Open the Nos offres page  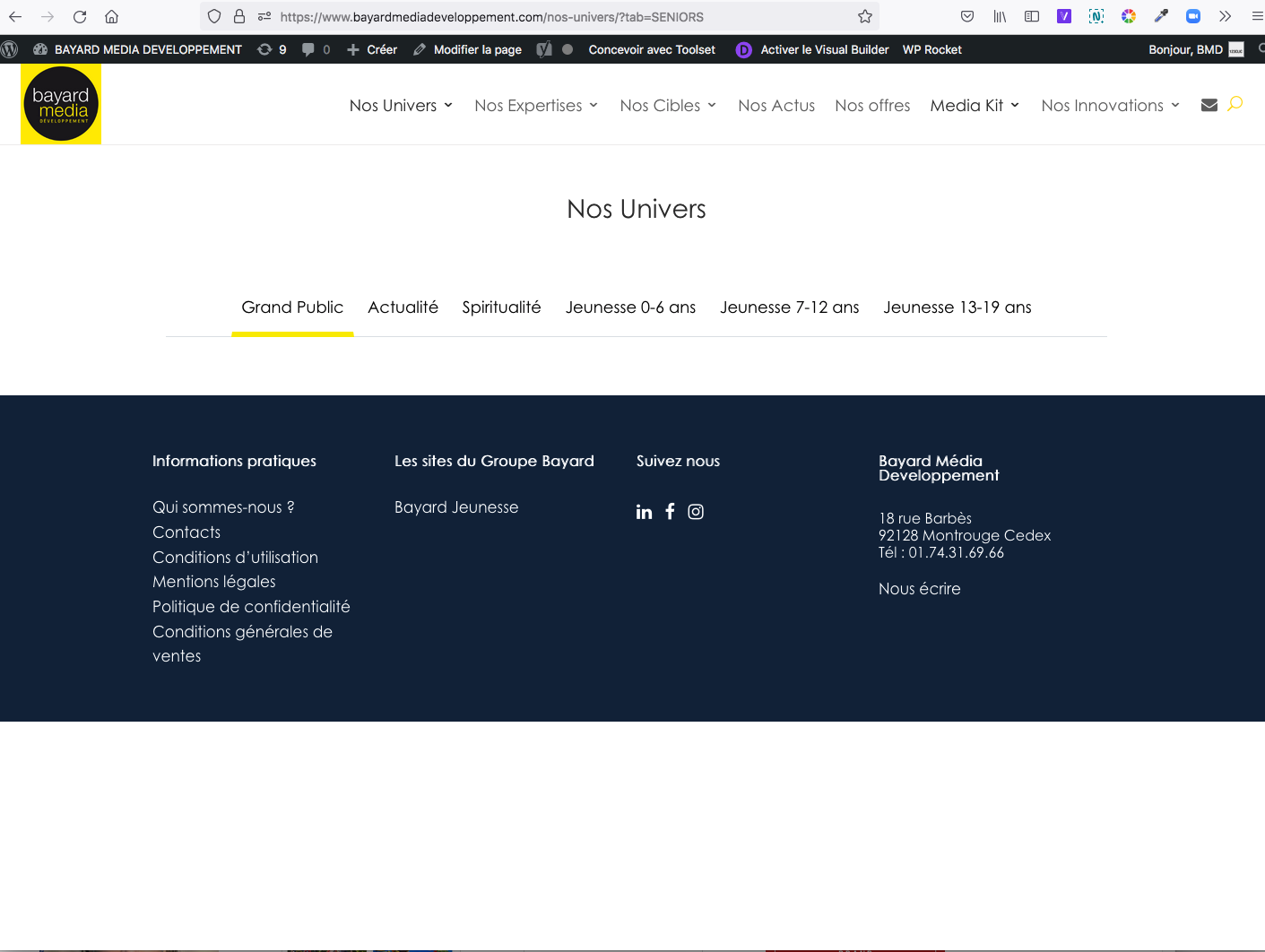tap(872, 105)
